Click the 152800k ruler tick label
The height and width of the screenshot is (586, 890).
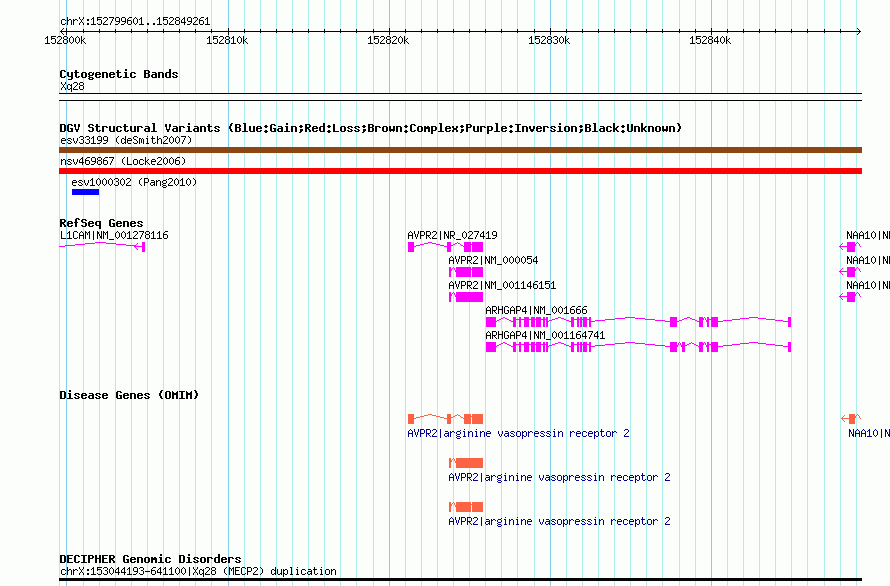click(65, 40)
